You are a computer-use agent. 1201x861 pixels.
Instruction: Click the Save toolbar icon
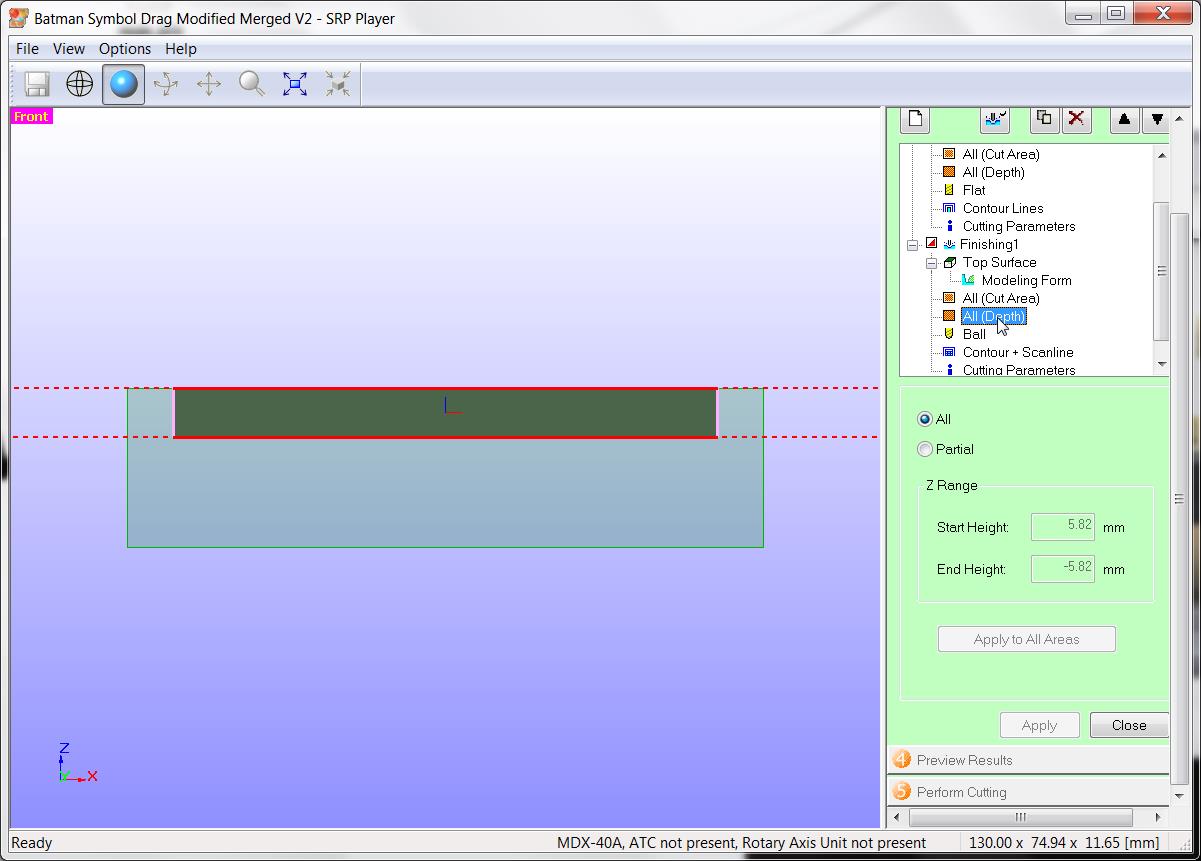37,84
